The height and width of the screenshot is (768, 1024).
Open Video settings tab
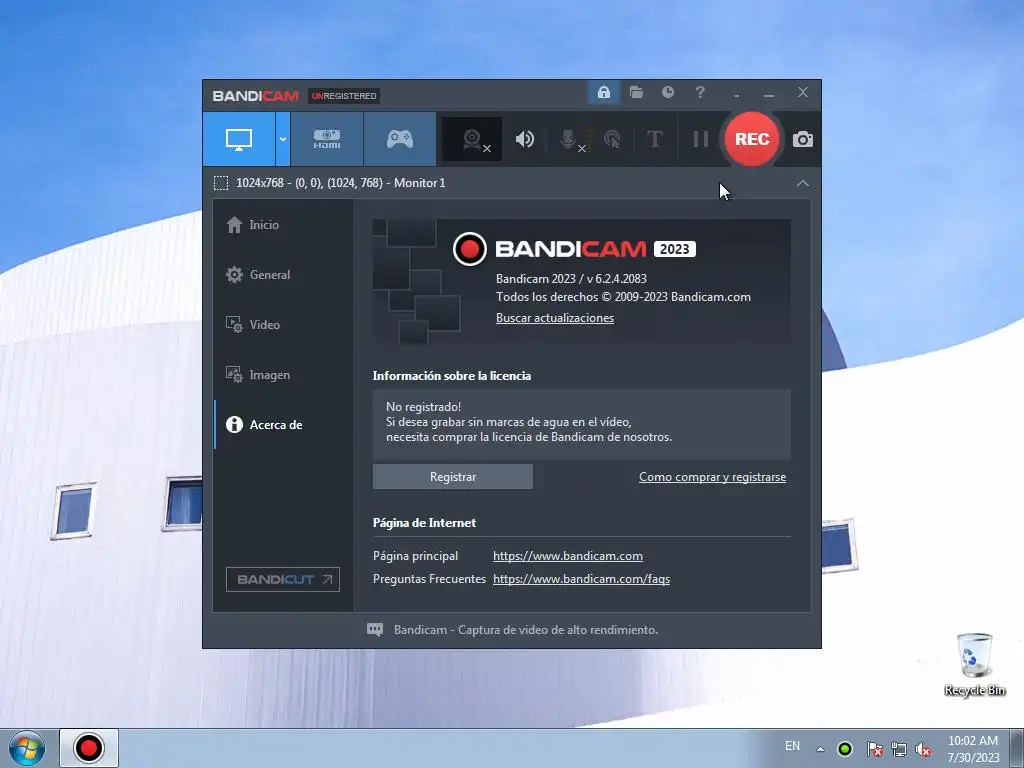click(x=283, y=325)
